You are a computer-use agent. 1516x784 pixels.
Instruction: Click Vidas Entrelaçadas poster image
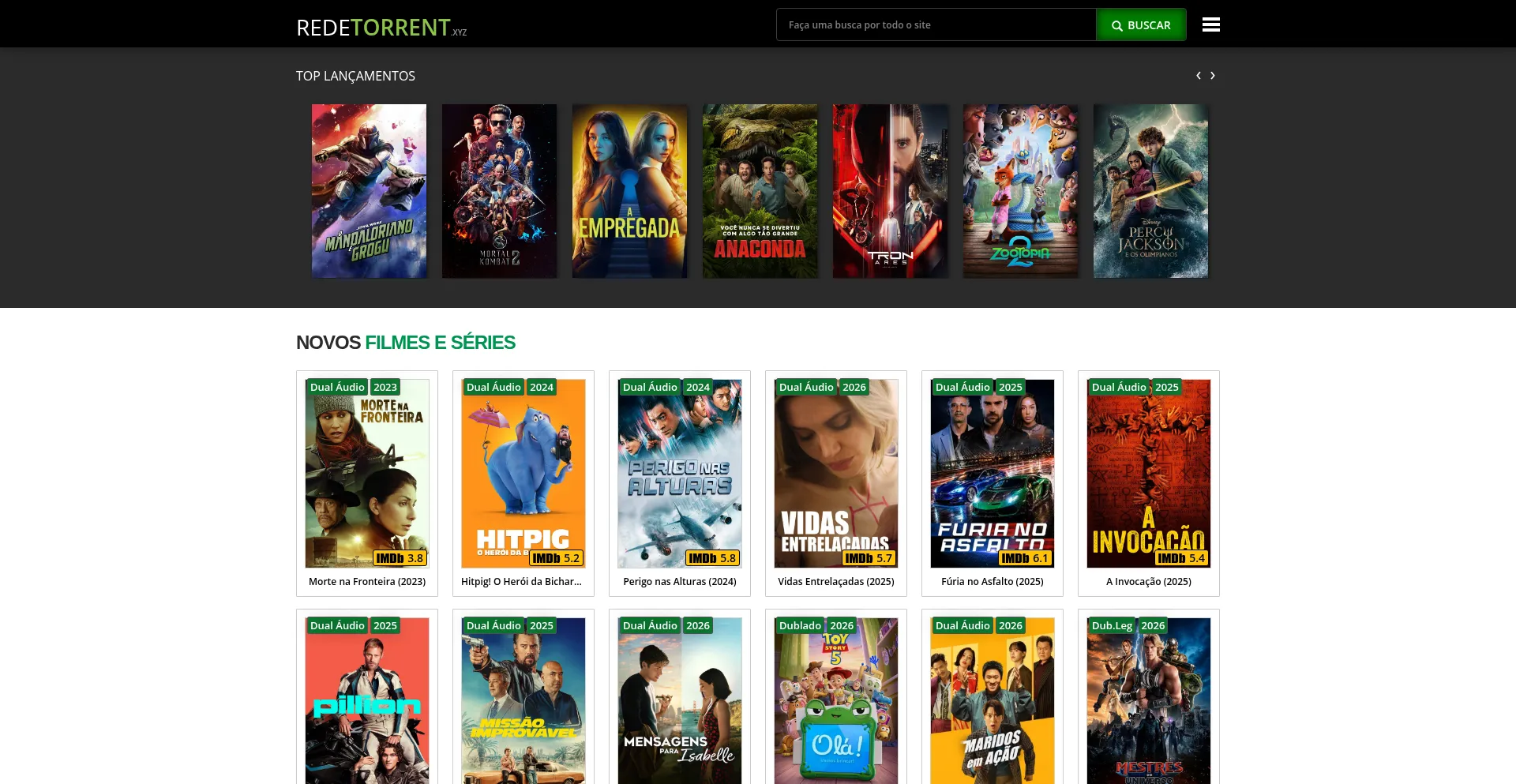point(836,474)
